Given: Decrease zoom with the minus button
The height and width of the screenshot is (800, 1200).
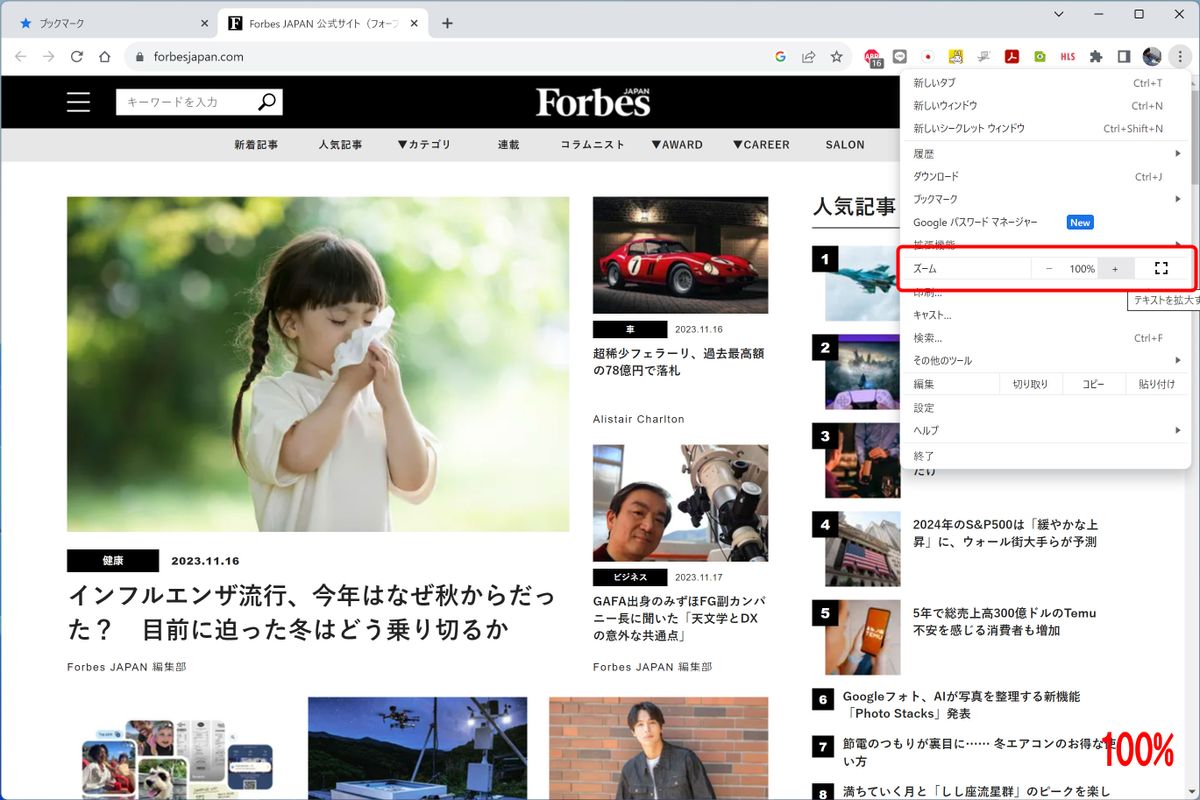Looking at the screenshot, I should click(x=1049, y=269).
